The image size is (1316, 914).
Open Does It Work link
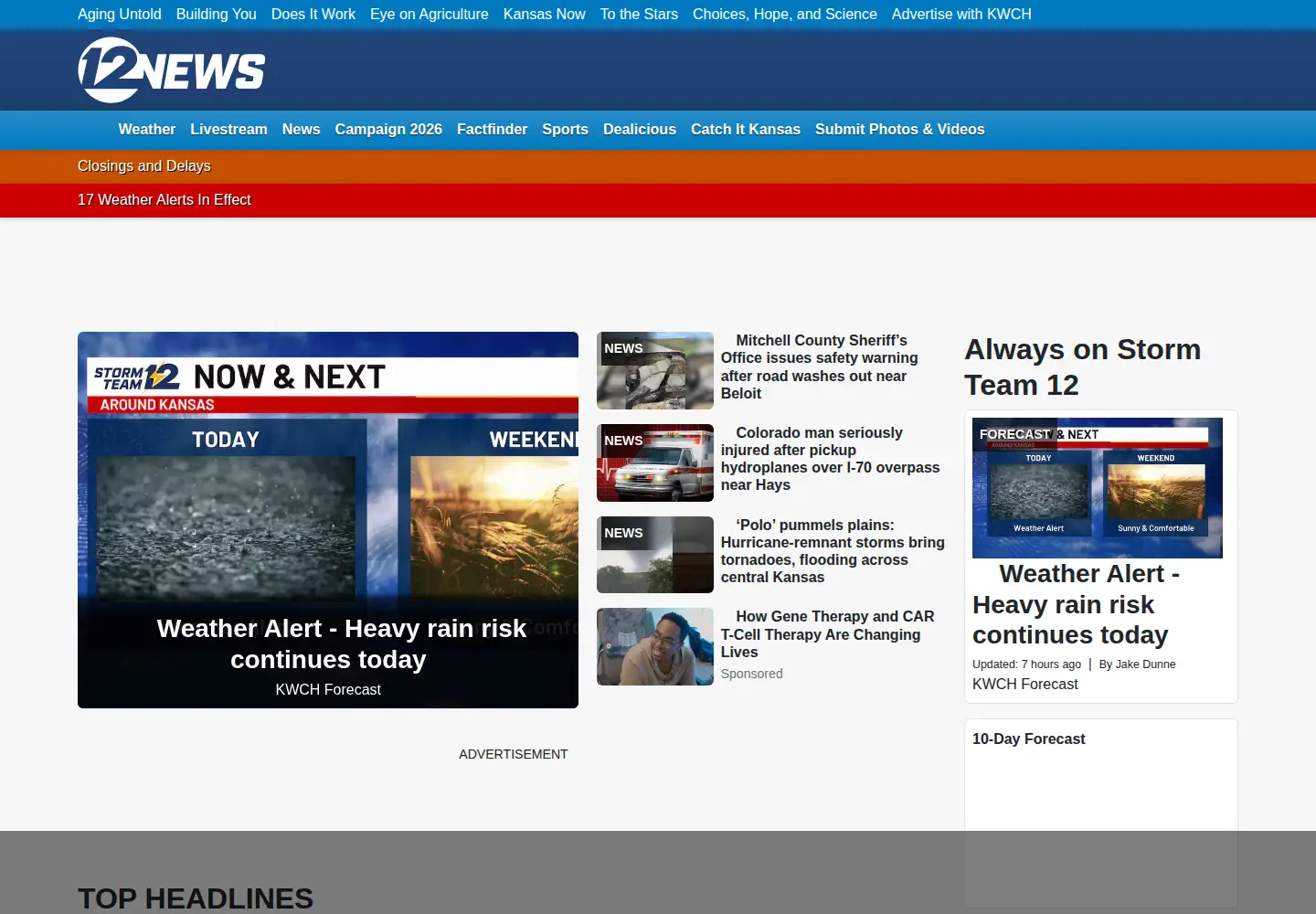click(x=313, y=15)
